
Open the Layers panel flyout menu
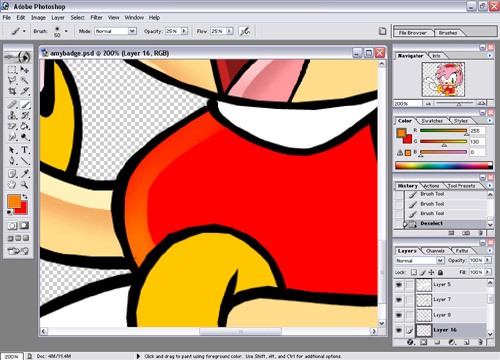click(x=490, y=251)
